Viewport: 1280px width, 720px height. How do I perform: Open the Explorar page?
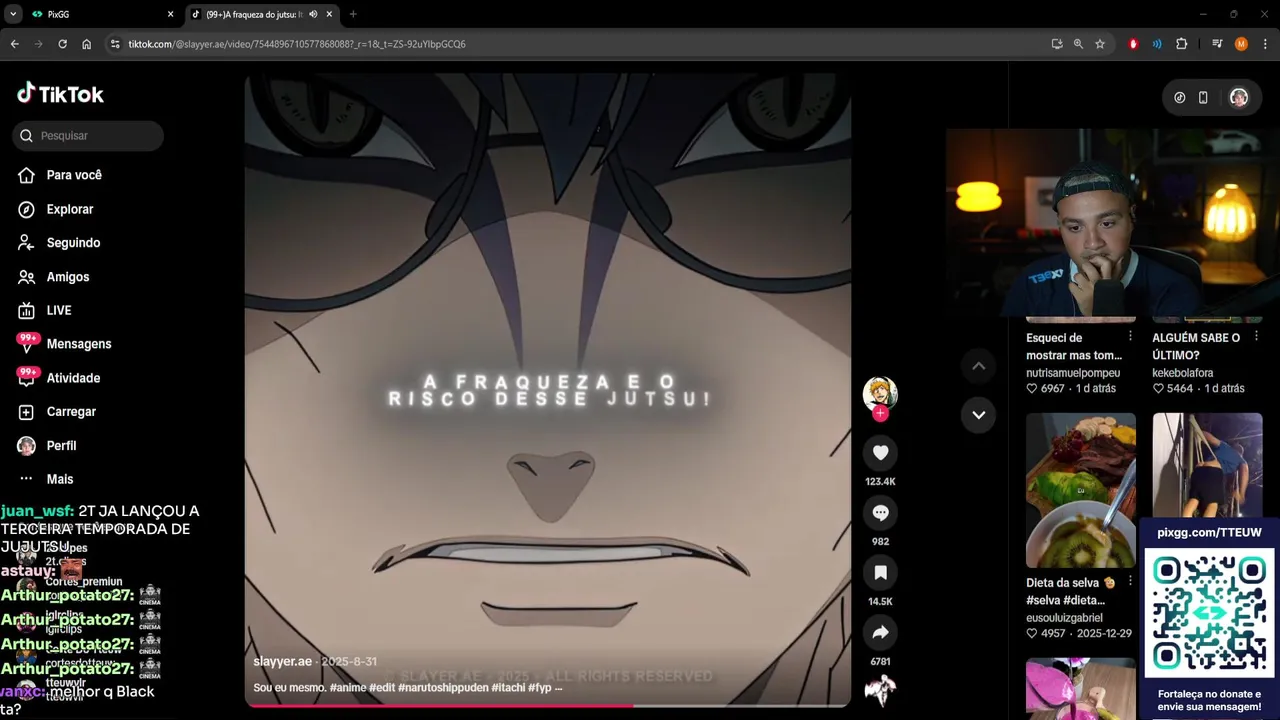[x=56, y=209]
